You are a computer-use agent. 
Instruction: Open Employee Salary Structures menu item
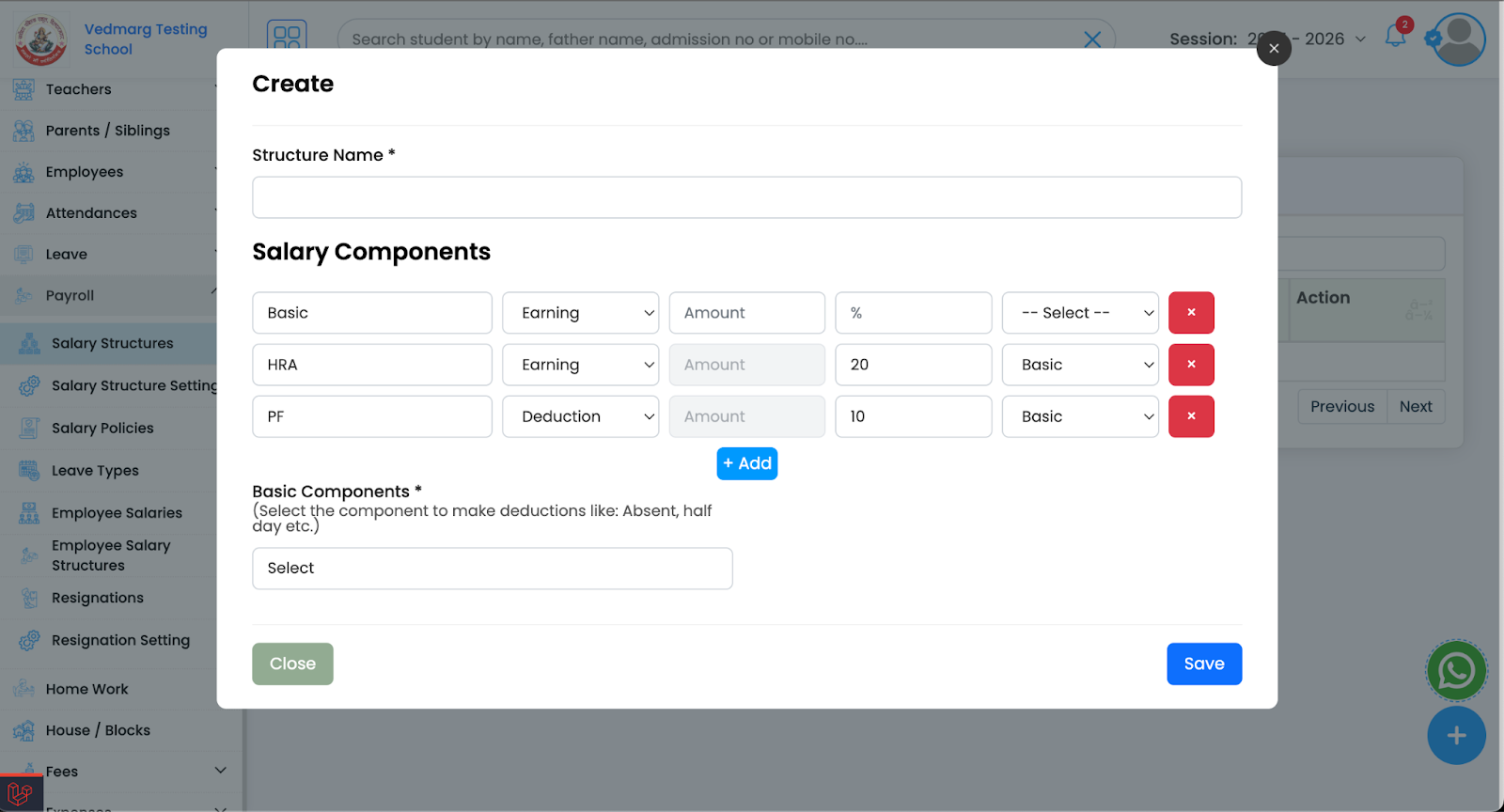(111, 555)
